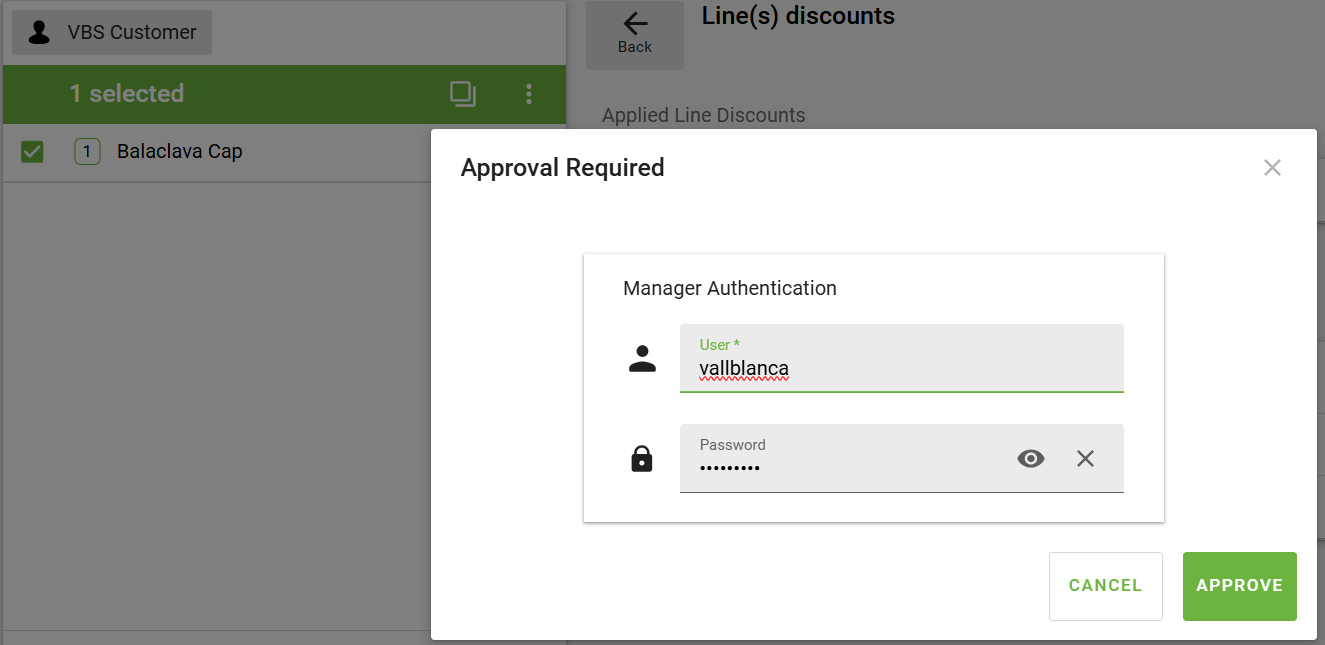Viewport: 1325px width, 645px height.
Task: Select the Balaclava Cap line item
Action: pyautogui.click(x=180, y=152)
